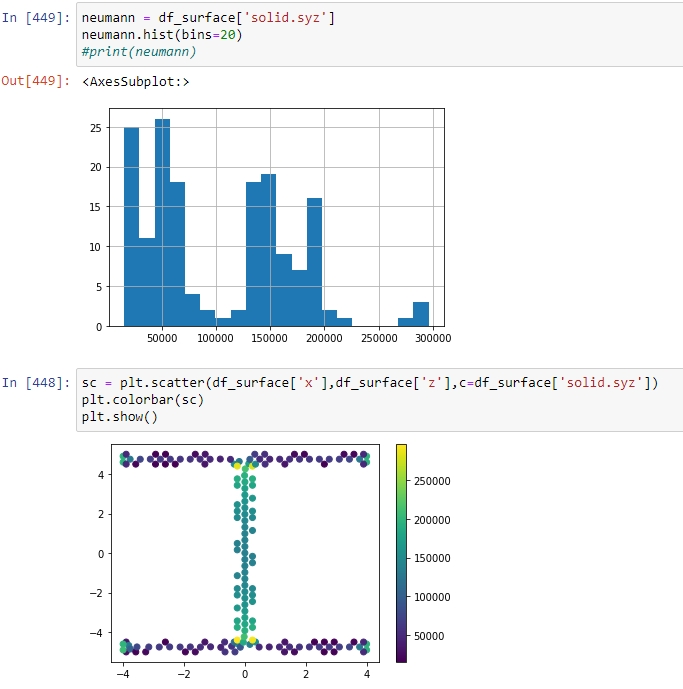Select the <AxesSubplot:> output text
Viewport: 683px width, 689px height.
[136, 81]
